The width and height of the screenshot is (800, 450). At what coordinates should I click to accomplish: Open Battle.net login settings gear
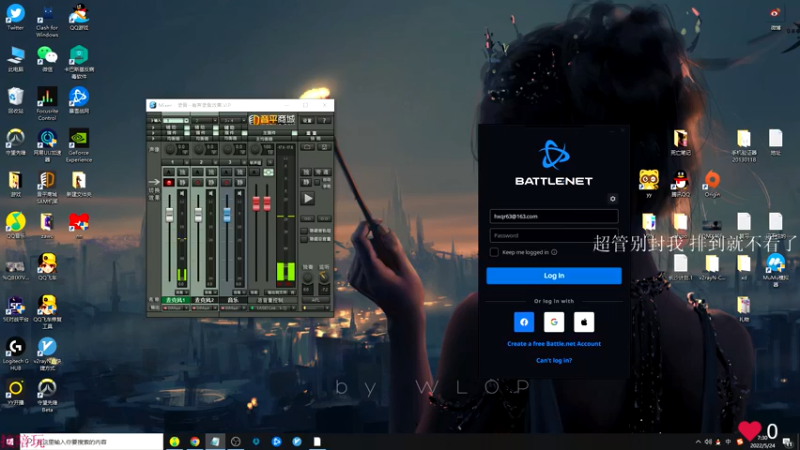613,199
